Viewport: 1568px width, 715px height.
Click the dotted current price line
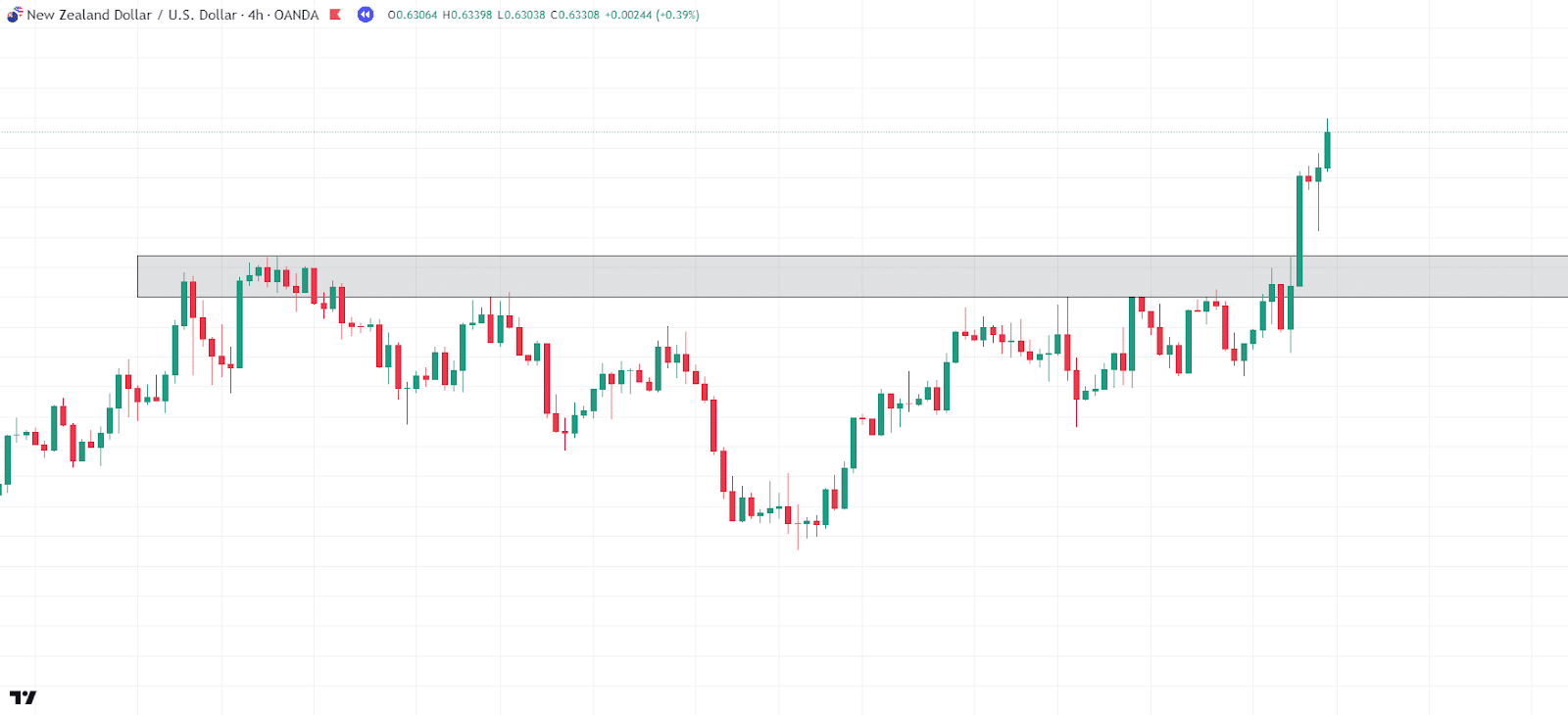point(784,131)
